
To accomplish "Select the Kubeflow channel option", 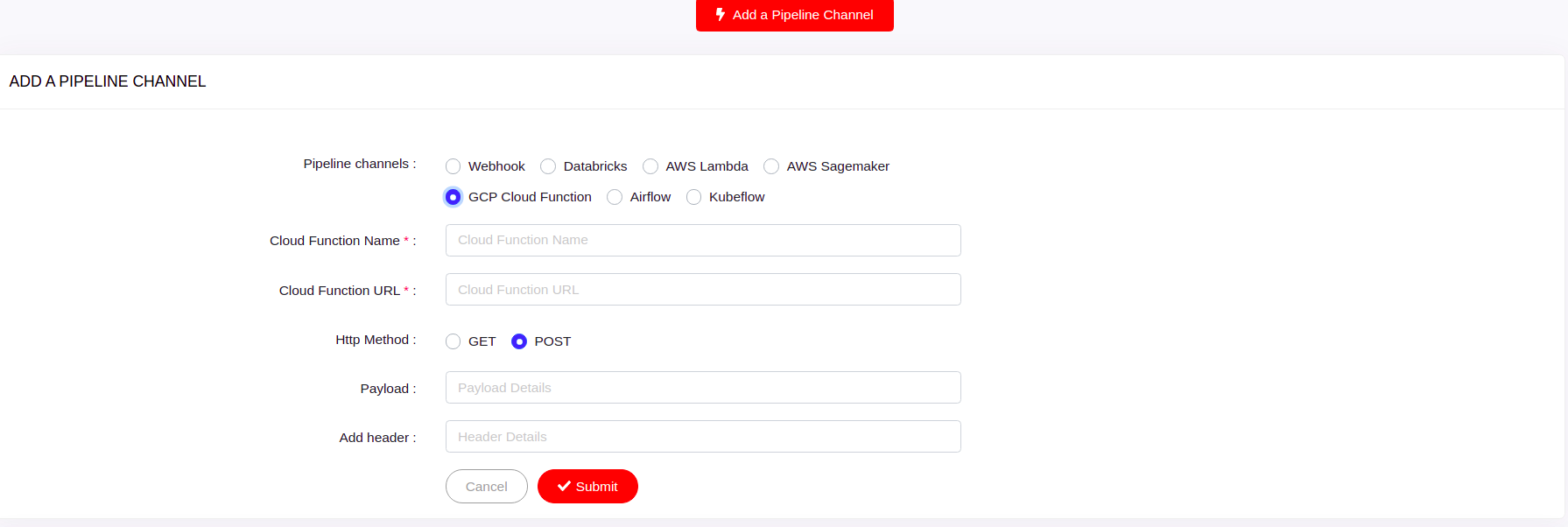I will [x=693, y=197].
